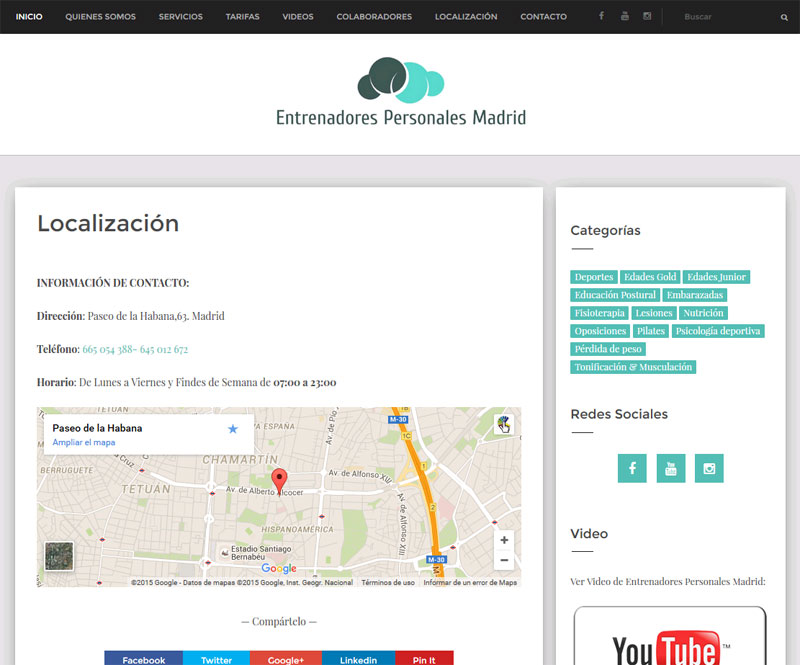Select the Pilates category tag
This screenshot has height=665, width=800.
coord(650,331)
